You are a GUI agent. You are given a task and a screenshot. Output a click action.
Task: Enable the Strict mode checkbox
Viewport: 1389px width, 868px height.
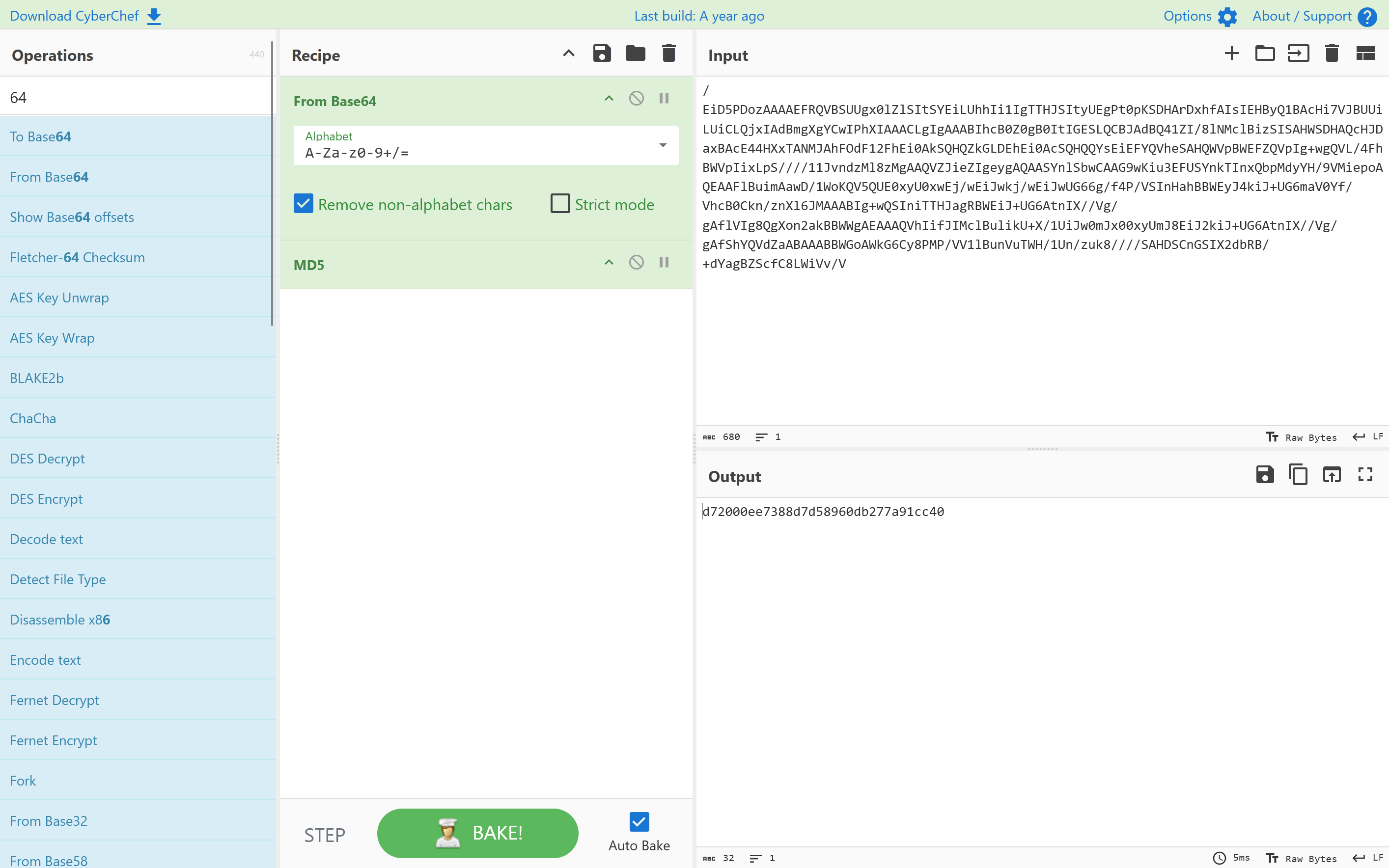tap(560, 204)
